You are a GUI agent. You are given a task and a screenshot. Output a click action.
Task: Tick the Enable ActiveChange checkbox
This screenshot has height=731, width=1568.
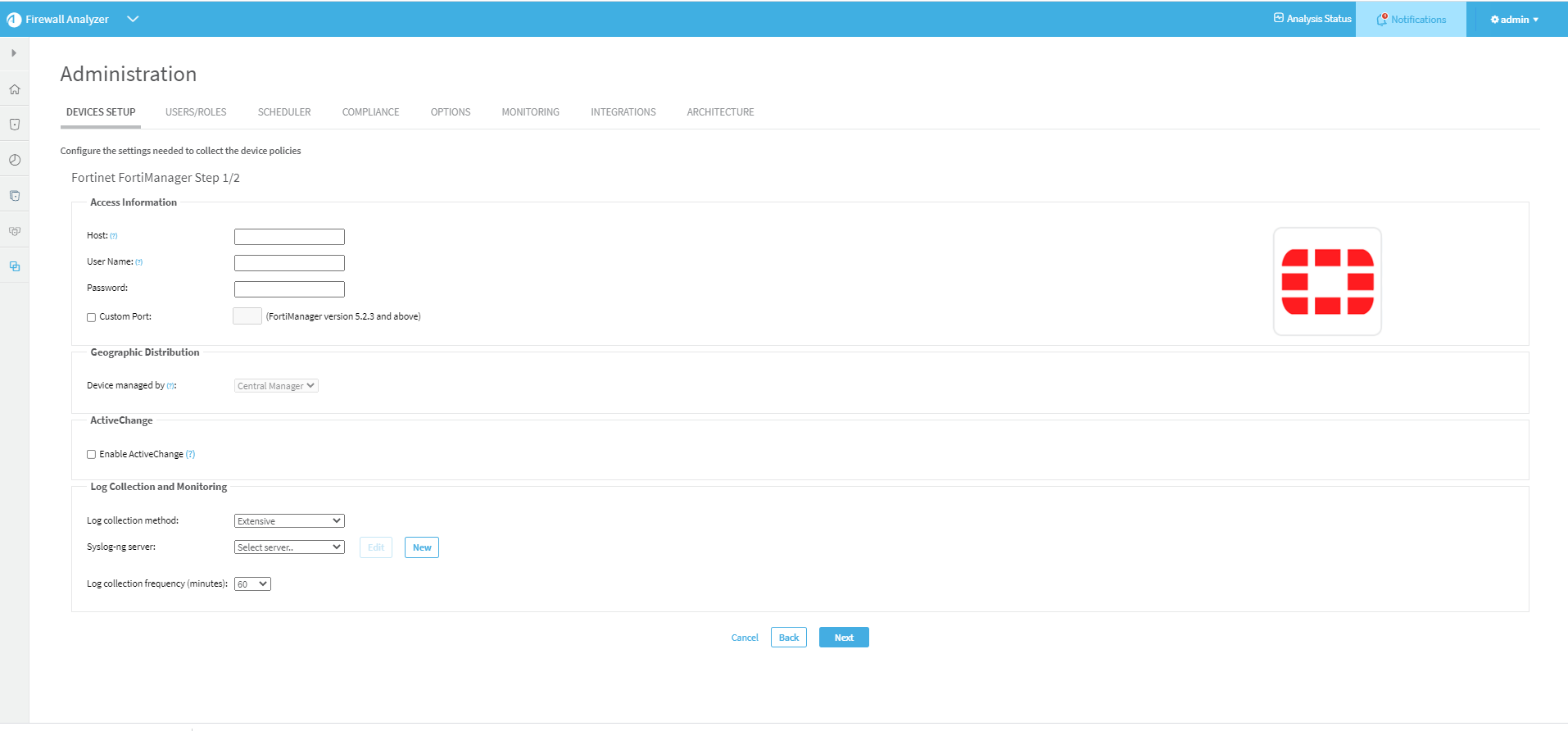tap(92, 454)
